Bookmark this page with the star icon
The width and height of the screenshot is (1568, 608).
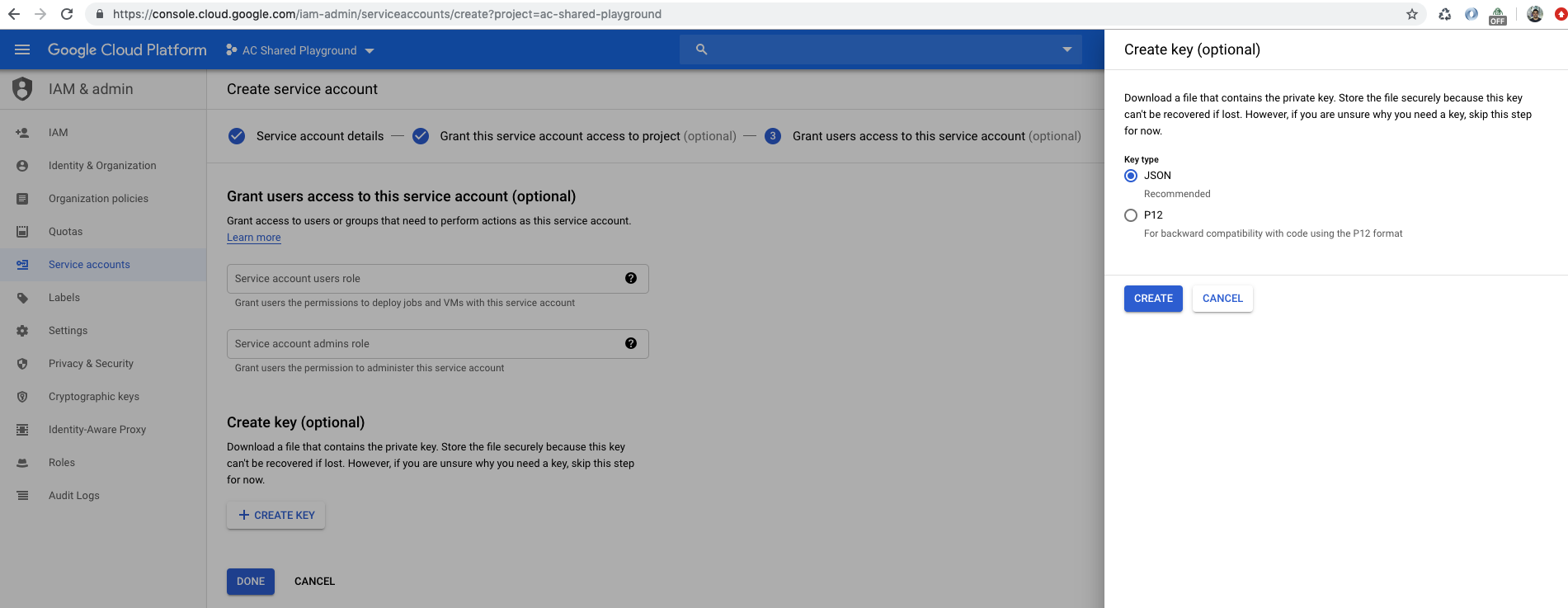[1411, 14]
